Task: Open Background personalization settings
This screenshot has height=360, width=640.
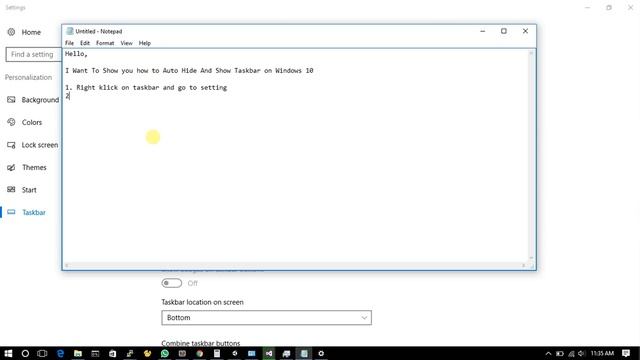Action: (33, 100)
